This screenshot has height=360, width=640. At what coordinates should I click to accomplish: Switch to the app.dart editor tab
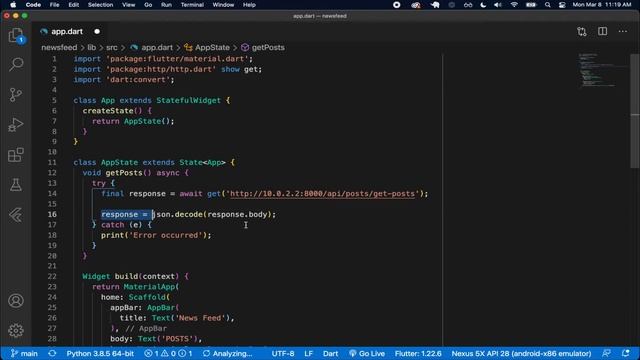(x=67, y=31)
